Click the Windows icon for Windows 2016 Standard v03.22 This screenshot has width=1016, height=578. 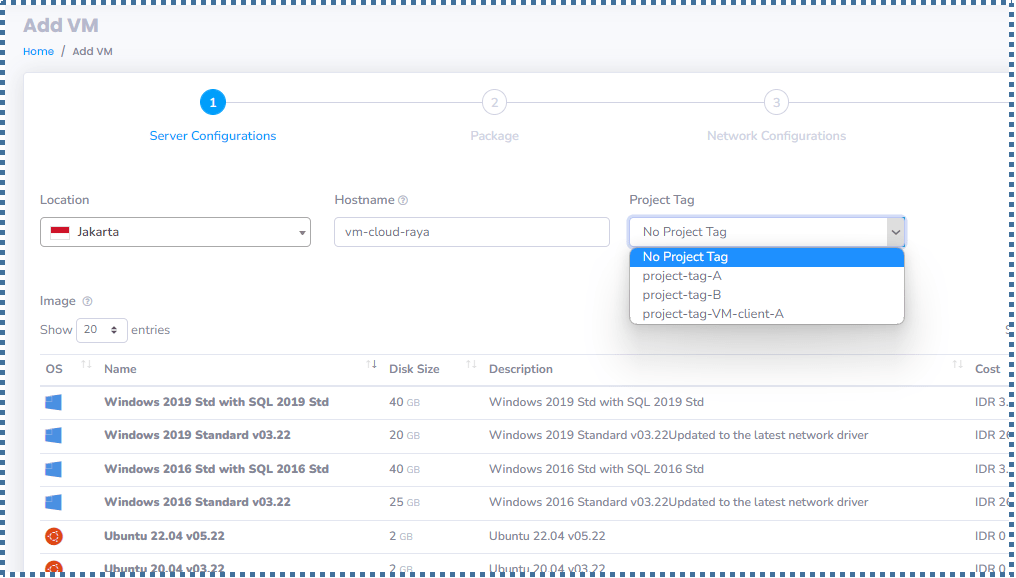(55, 502)
